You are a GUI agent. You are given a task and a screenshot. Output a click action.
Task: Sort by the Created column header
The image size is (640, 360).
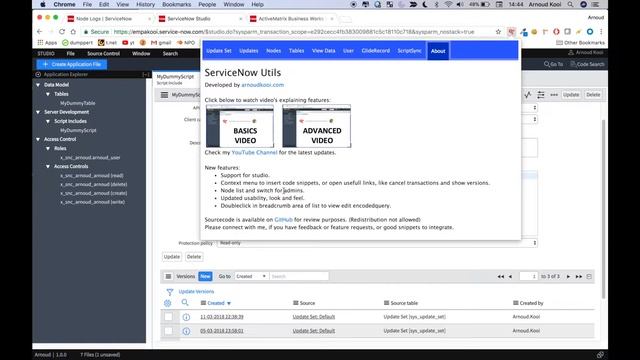(216, 303)
